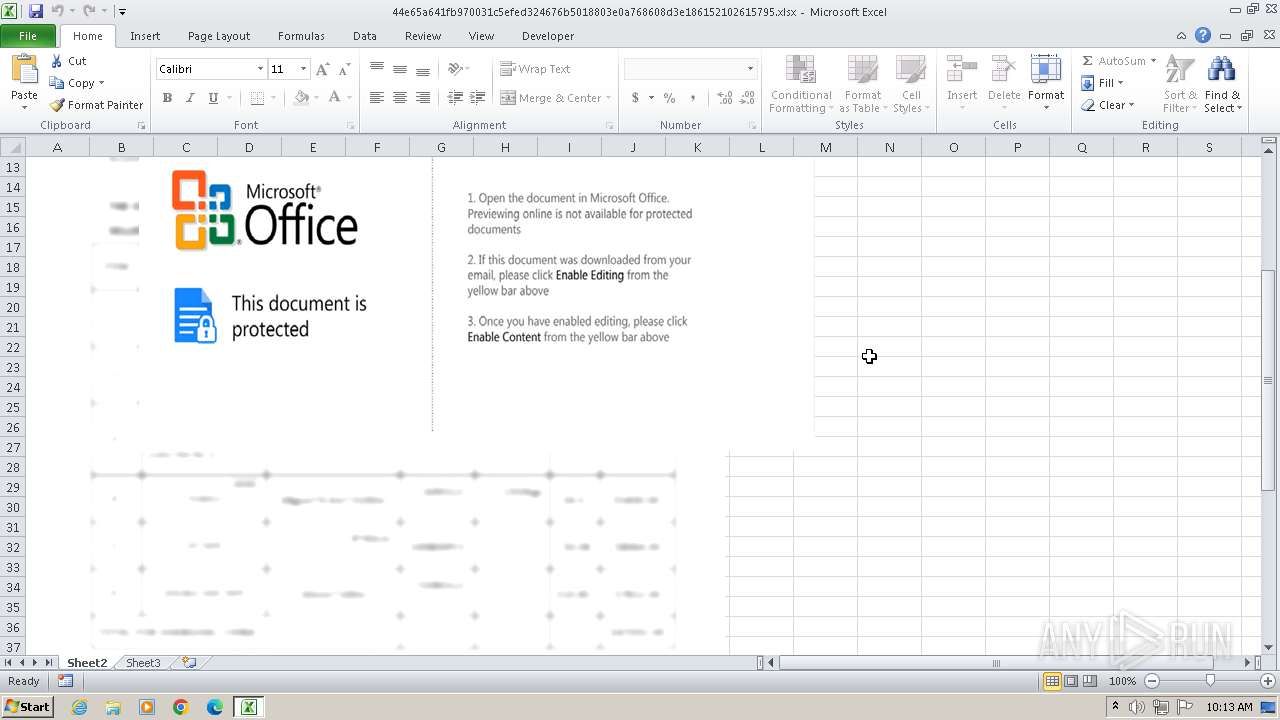Open Find & Select
The image size is (1280, 720).
(1222, 84)
